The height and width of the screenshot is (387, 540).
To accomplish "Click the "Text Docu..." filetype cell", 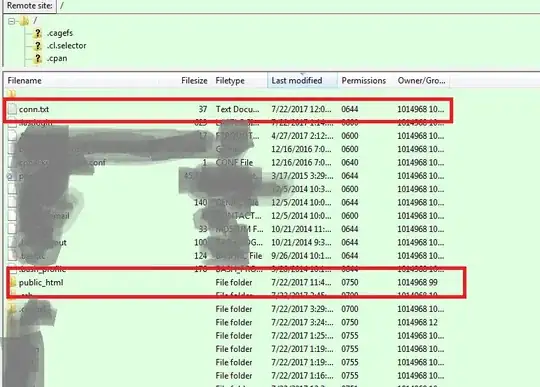I will [x=238, y=109].
